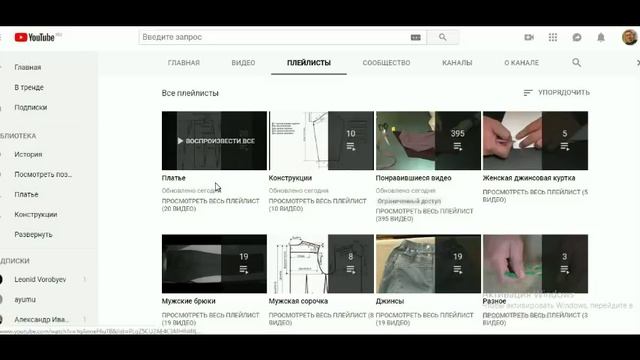Open История in the sidebar
640x360 pixels.
click(28, 155)
